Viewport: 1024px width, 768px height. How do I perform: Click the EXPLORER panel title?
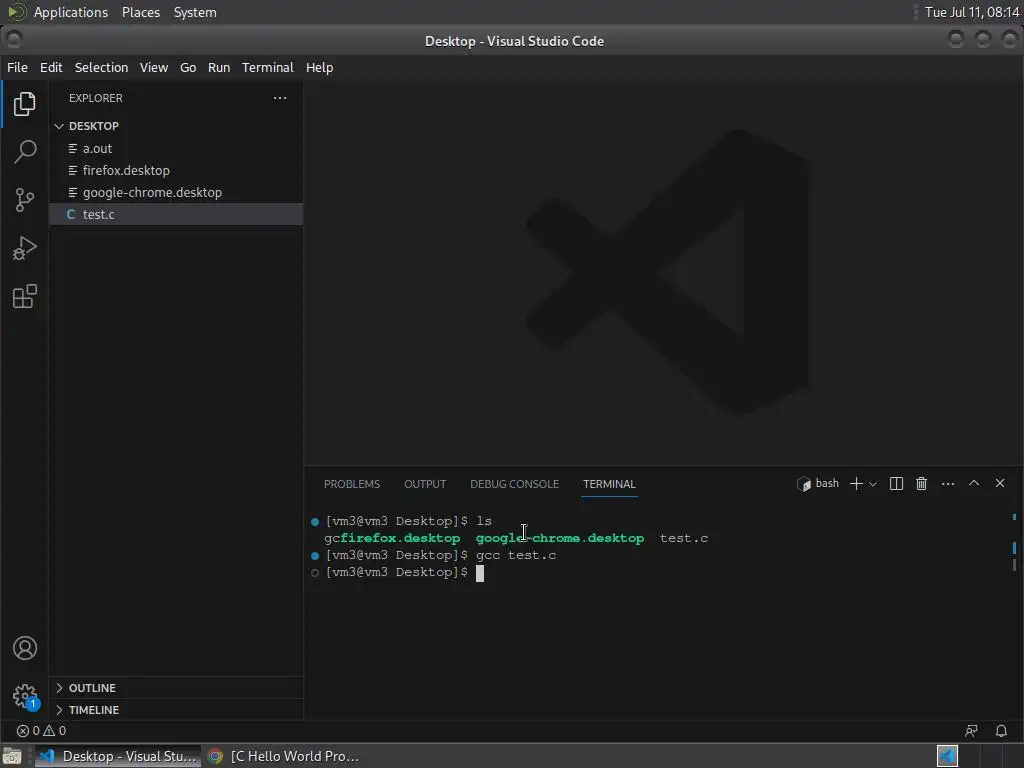96,98
